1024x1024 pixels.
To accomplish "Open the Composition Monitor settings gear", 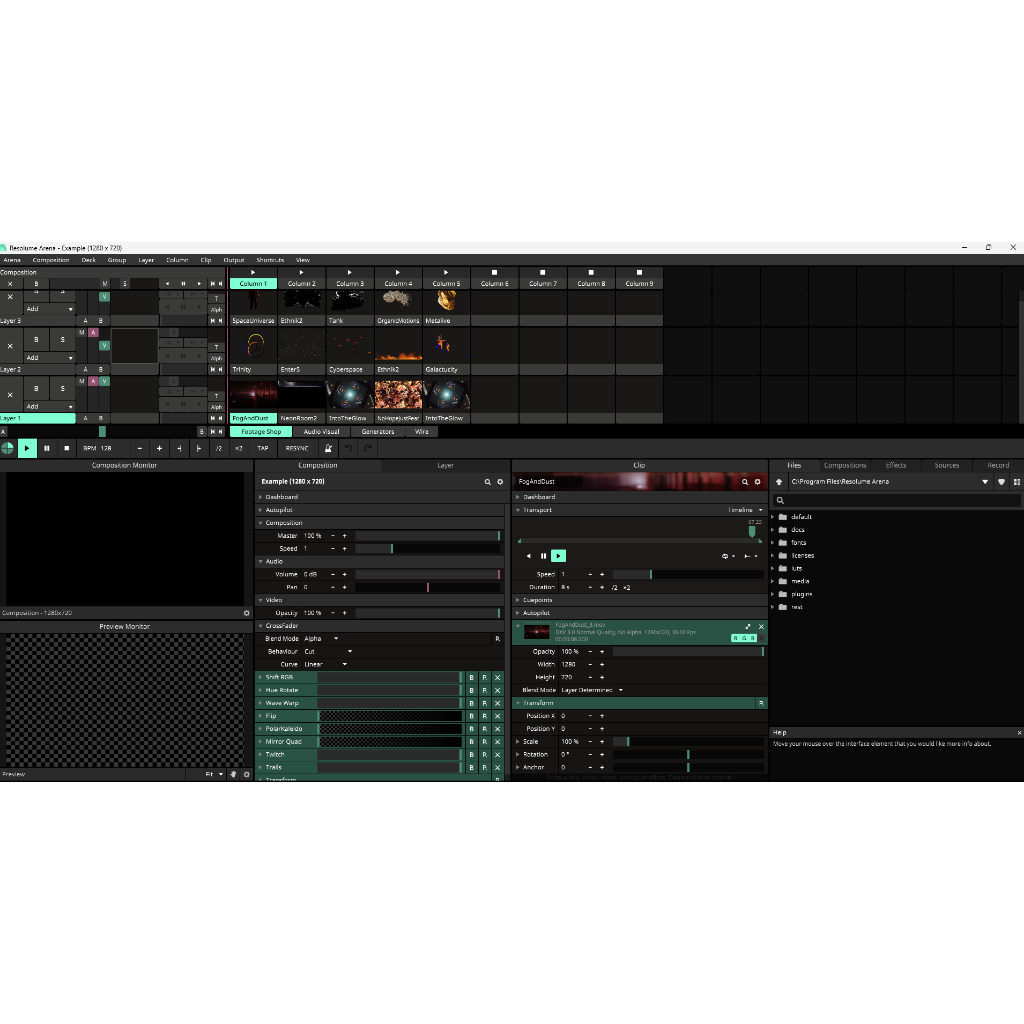I will (x=246, y=613).
